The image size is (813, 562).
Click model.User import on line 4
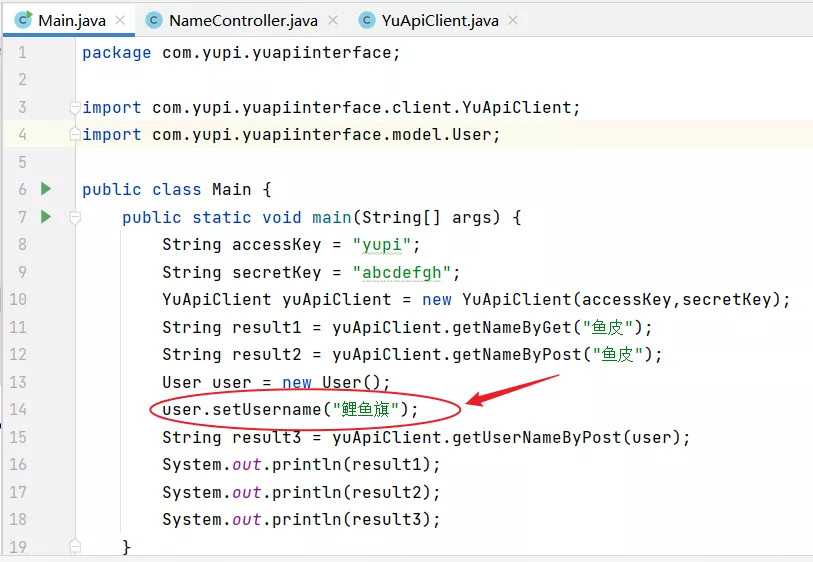pyautogui.click(x=442, y=135)
